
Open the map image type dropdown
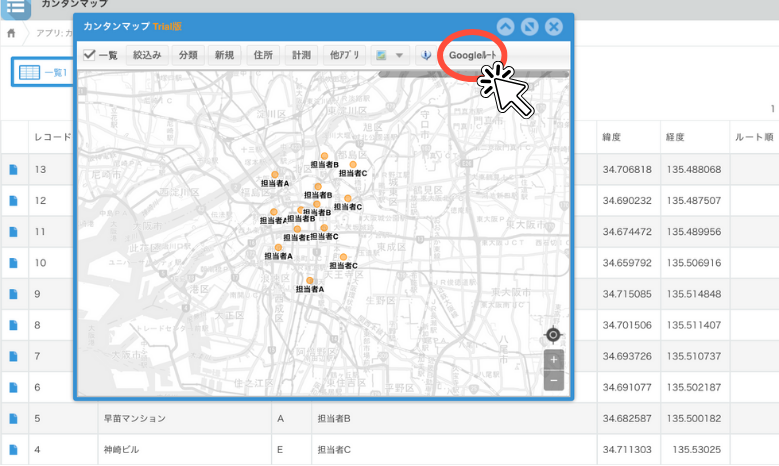tap(390, 55)
